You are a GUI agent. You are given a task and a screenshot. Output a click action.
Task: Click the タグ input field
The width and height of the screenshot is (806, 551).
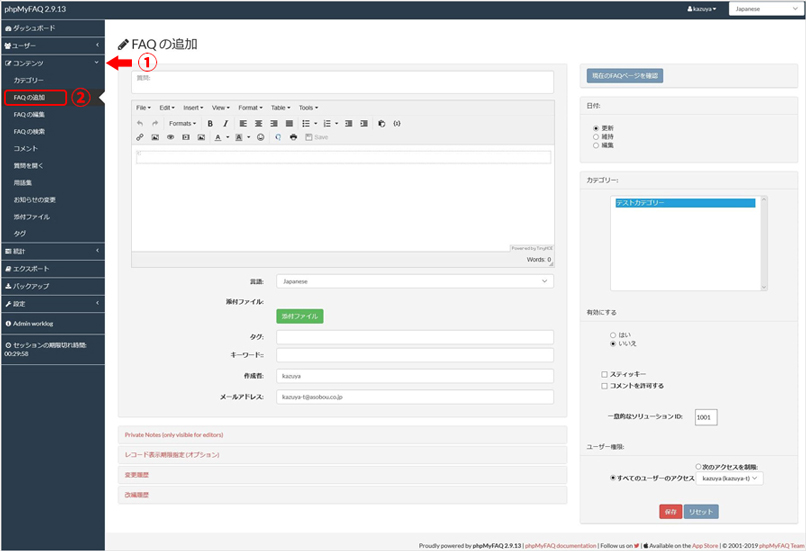(415, 337)
